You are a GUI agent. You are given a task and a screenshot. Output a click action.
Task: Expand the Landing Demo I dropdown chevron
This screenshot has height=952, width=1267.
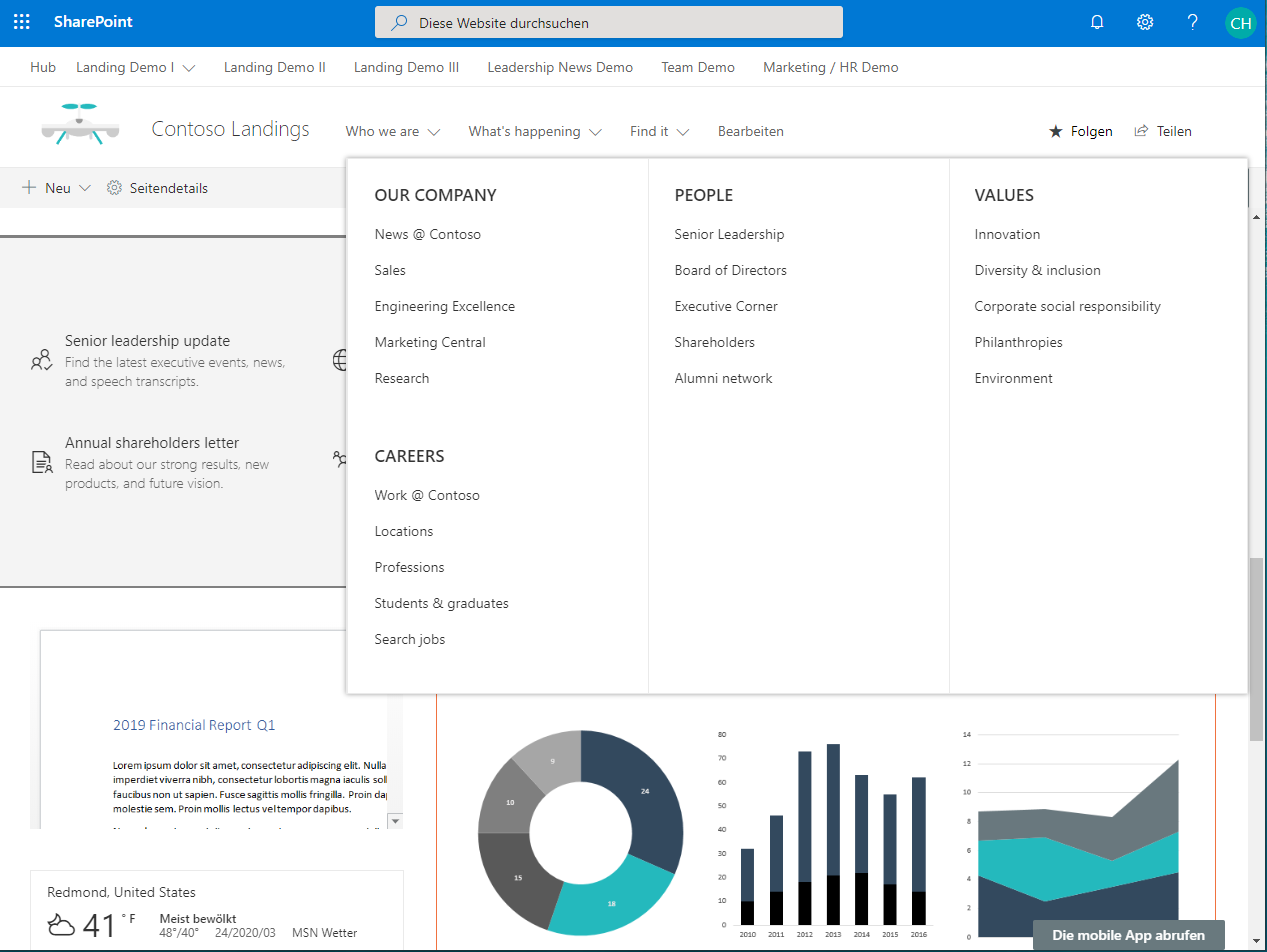(x=189, y=68)
